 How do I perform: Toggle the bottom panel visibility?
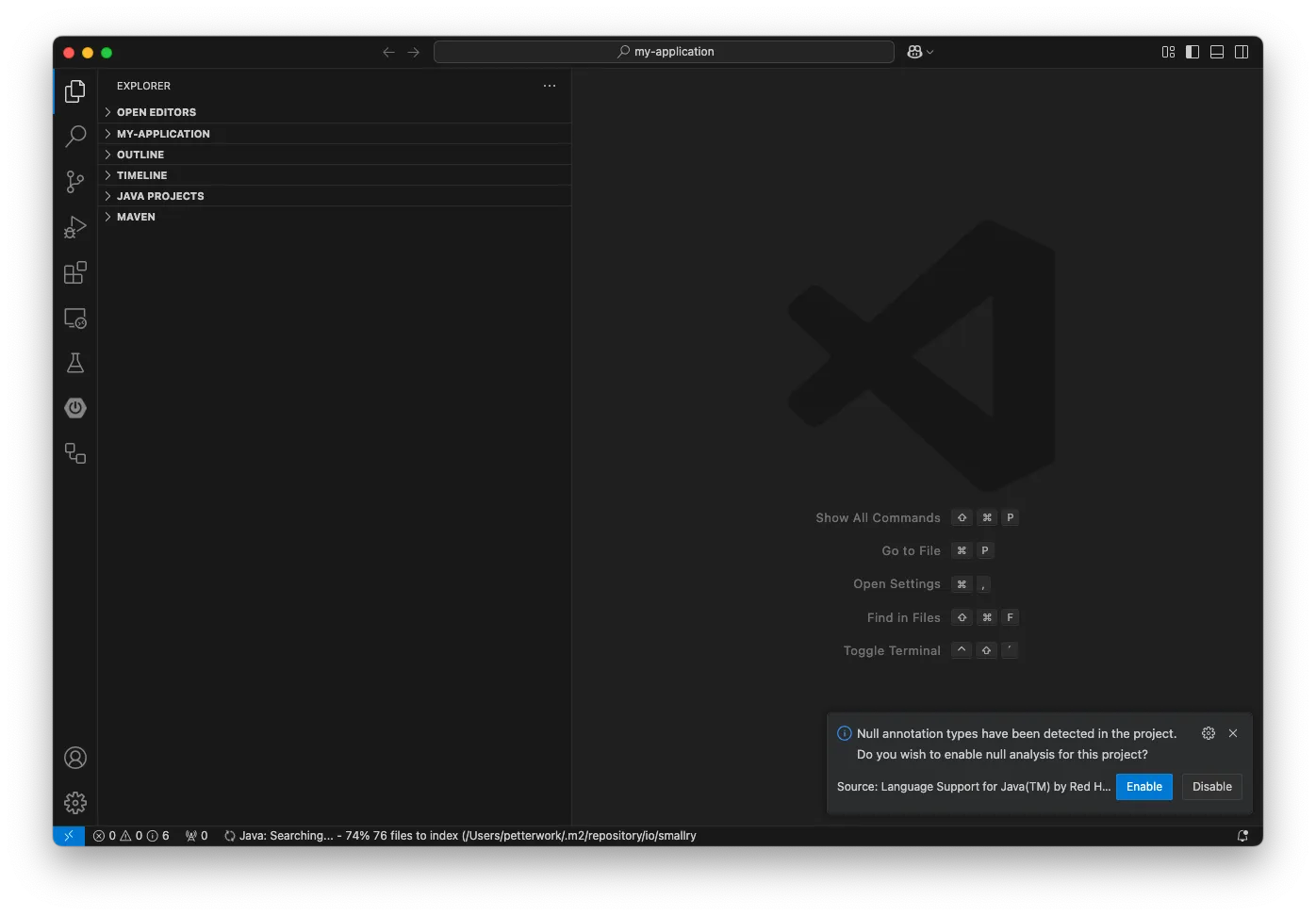(x=1217, y=52)
